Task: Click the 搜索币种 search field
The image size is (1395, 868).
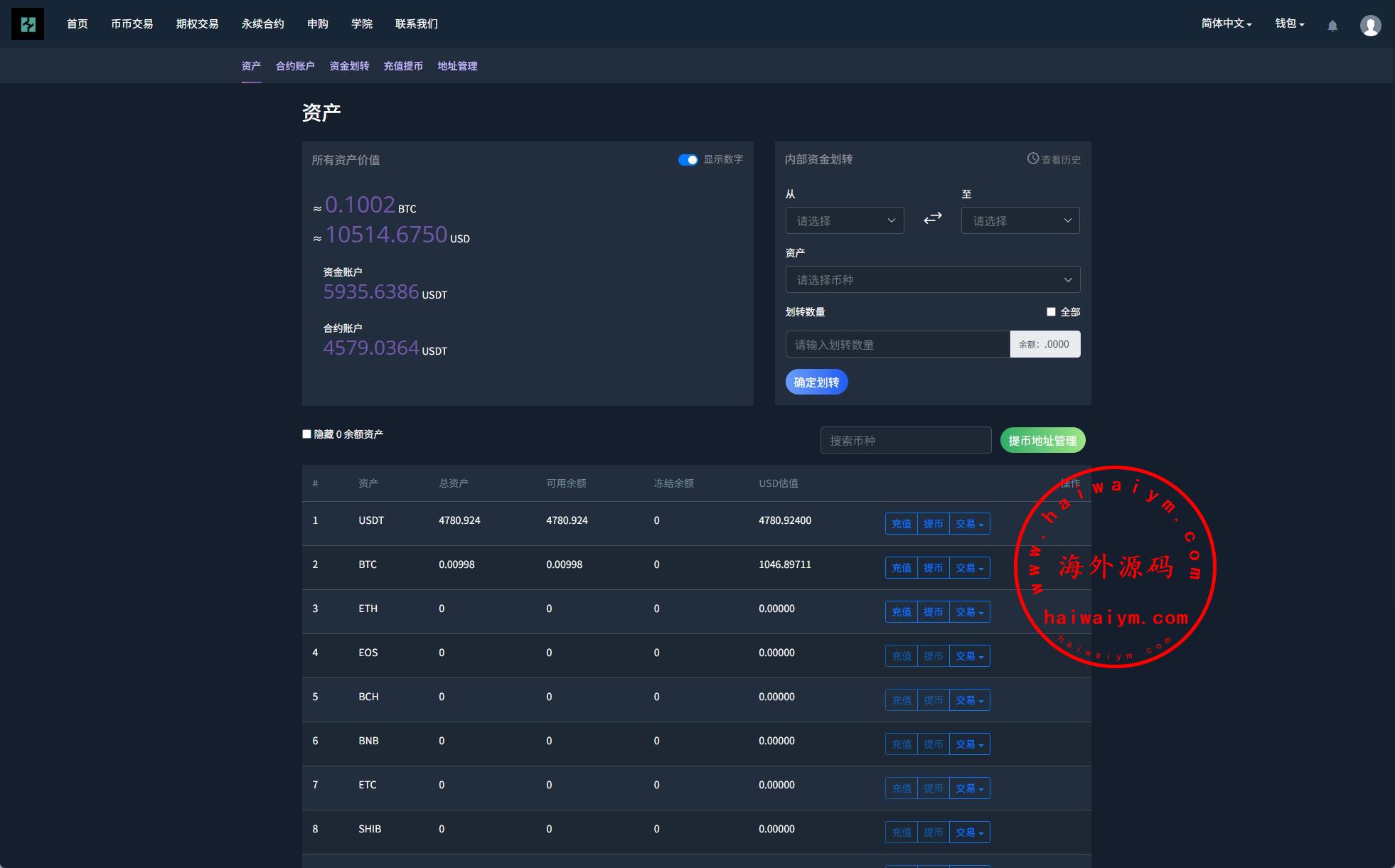Action: 905,440
